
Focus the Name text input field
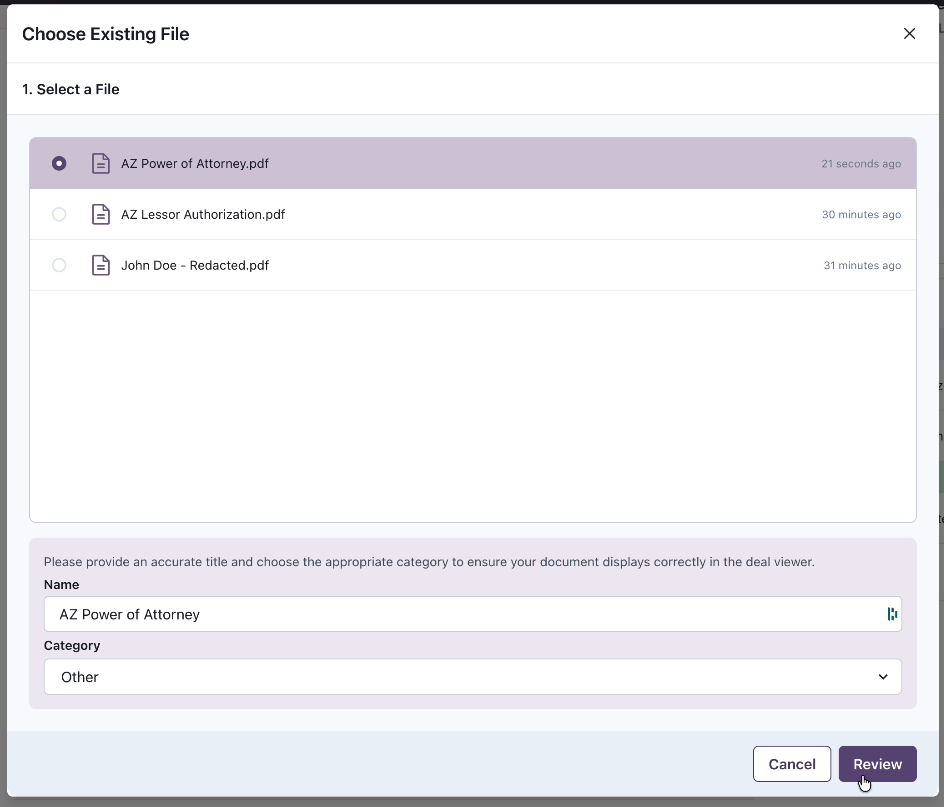click(460, 614)
